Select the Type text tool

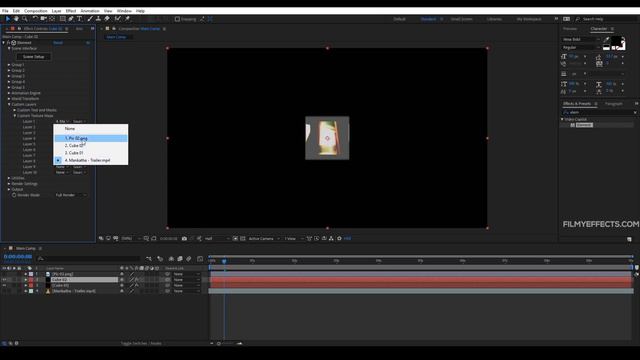tap(80, 19)
